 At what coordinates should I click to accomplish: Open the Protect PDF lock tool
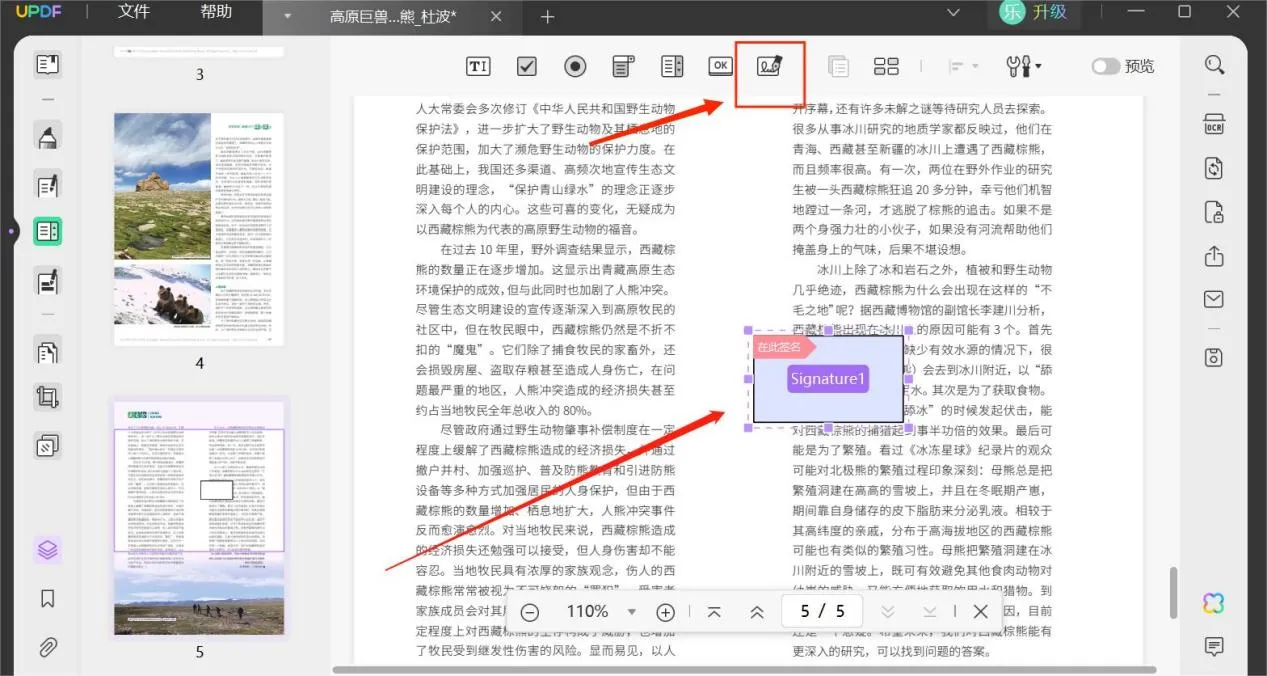(x=1214, y=212)
